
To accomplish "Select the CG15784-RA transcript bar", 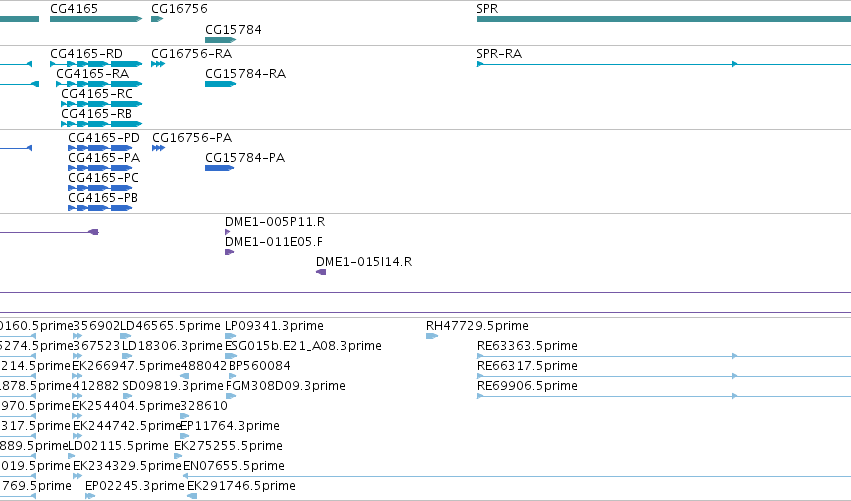I will (x=220, y=84).
